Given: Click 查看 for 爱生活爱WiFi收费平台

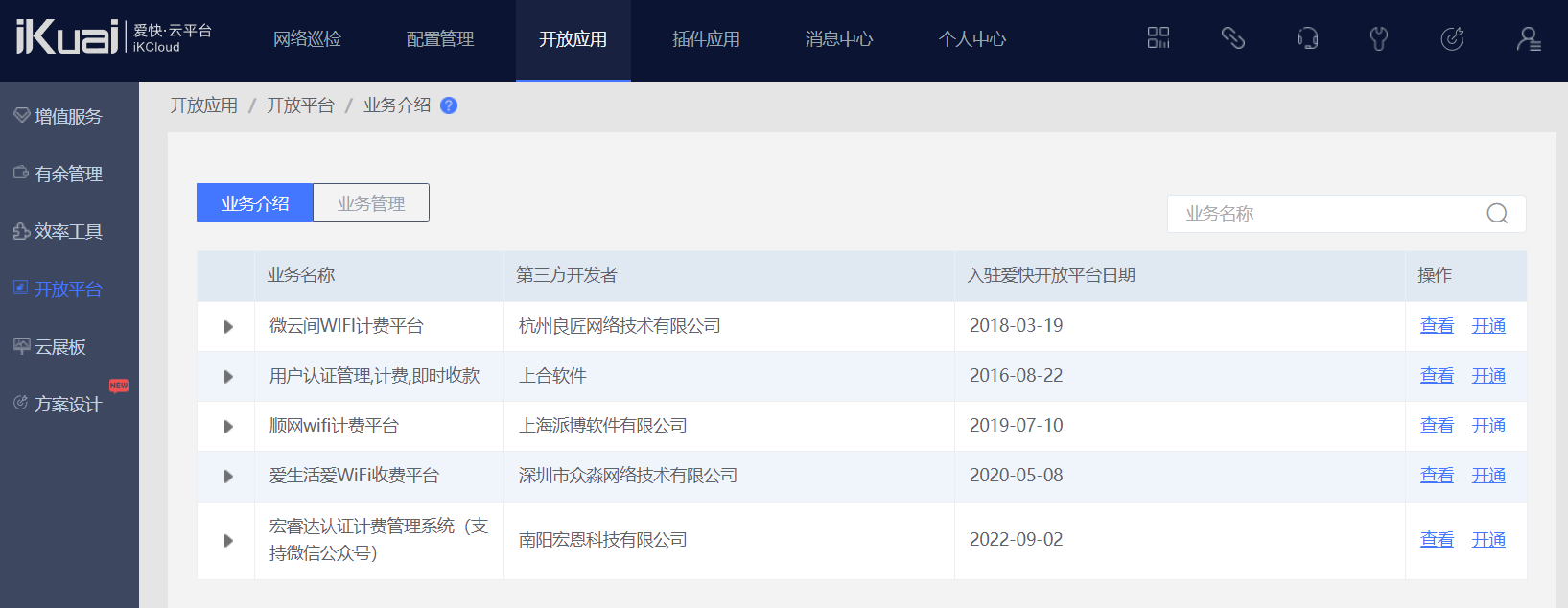Looking at the screenshot, I should point(1437,476).
